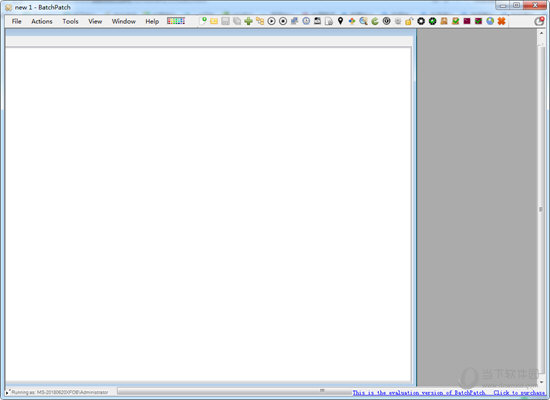Screen dimensions: 550x400
Task: Click the multicolored grid swatch icon
Action: tap(176, 21)
